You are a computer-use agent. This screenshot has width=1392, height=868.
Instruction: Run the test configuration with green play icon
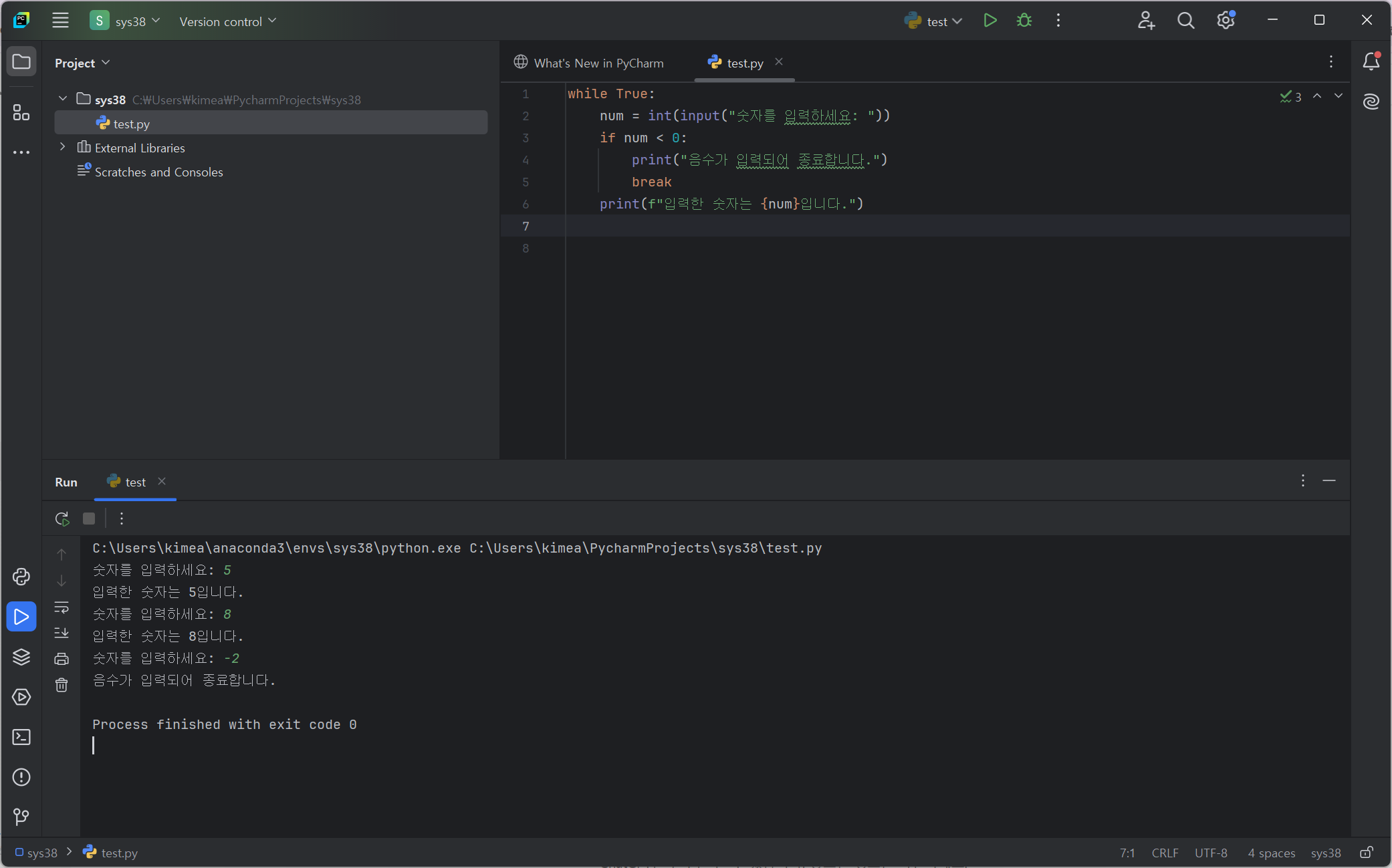[x=990, y=21]
